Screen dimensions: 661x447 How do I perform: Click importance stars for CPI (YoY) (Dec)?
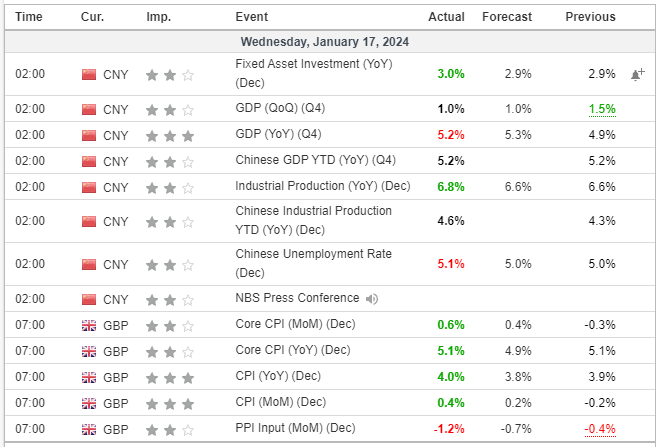(x=169, y=376)
